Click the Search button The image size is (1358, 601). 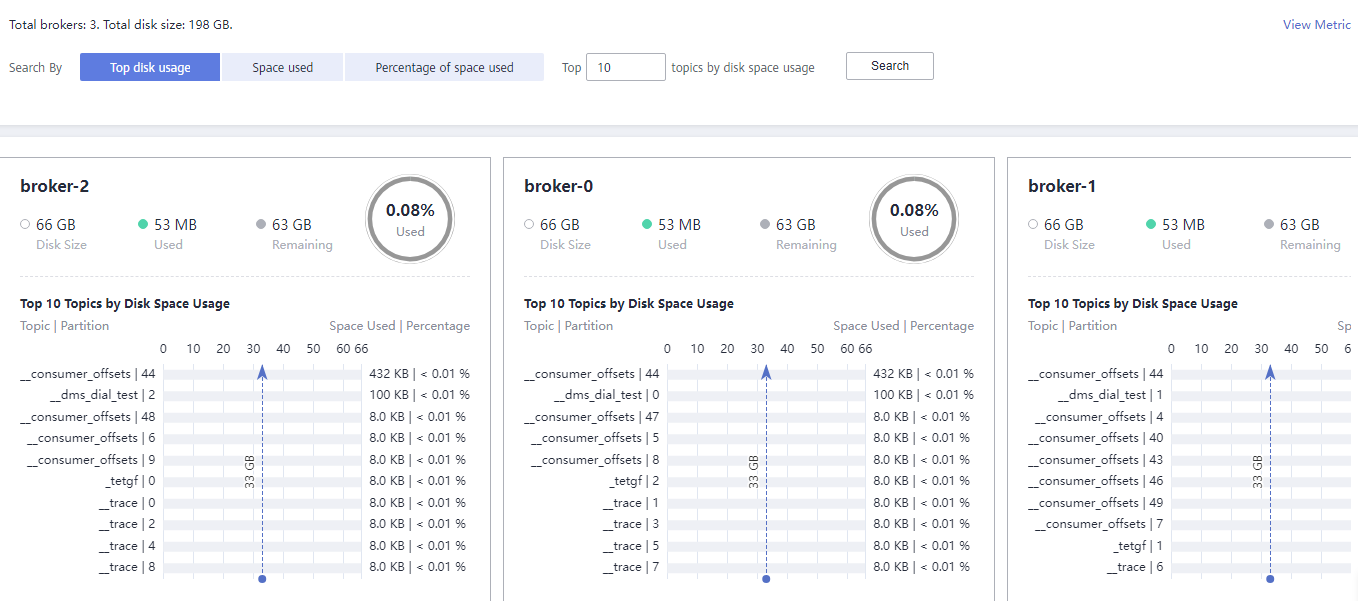[x=890, y=66]
